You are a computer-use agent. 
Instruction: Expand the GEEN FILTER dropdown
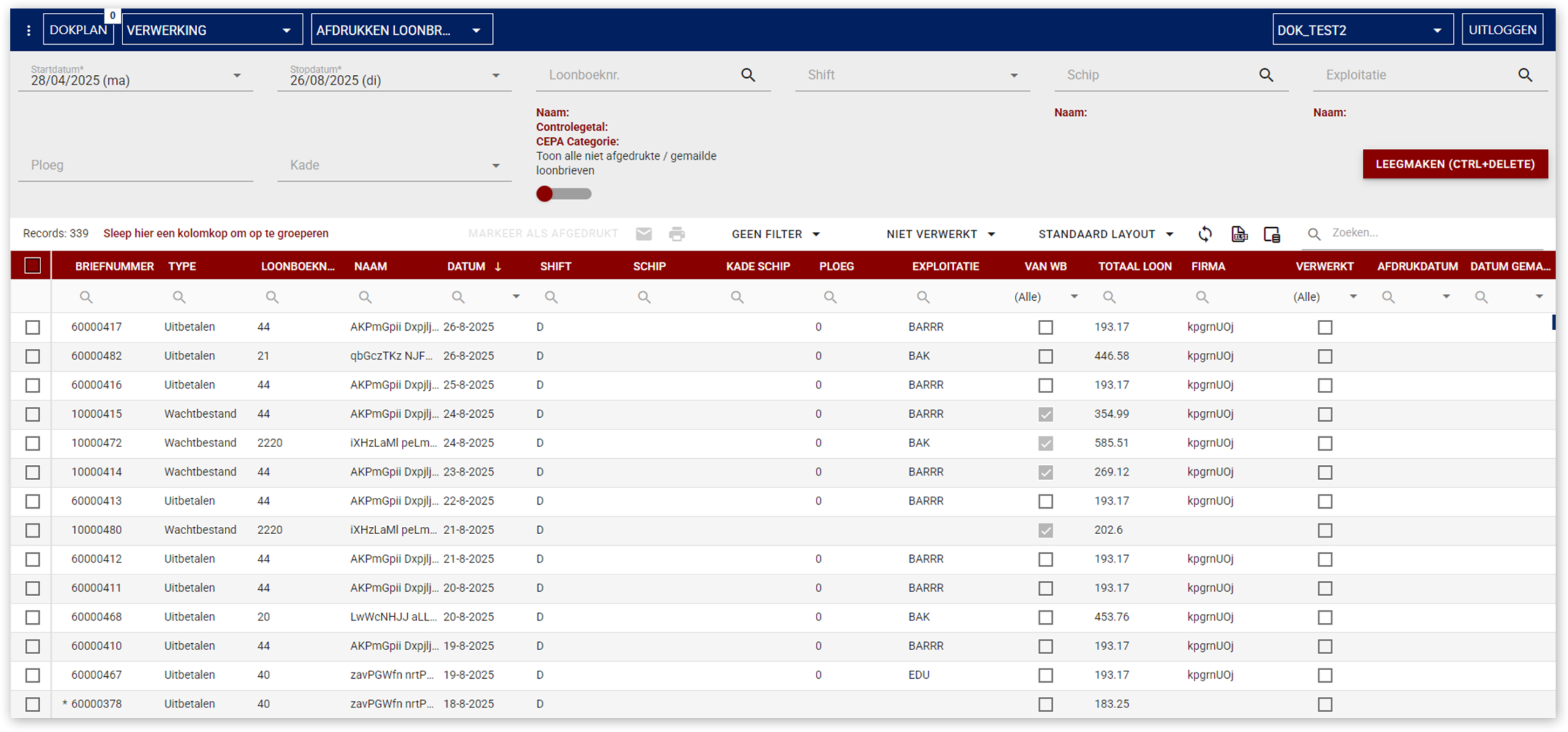[x=775, y=234]
